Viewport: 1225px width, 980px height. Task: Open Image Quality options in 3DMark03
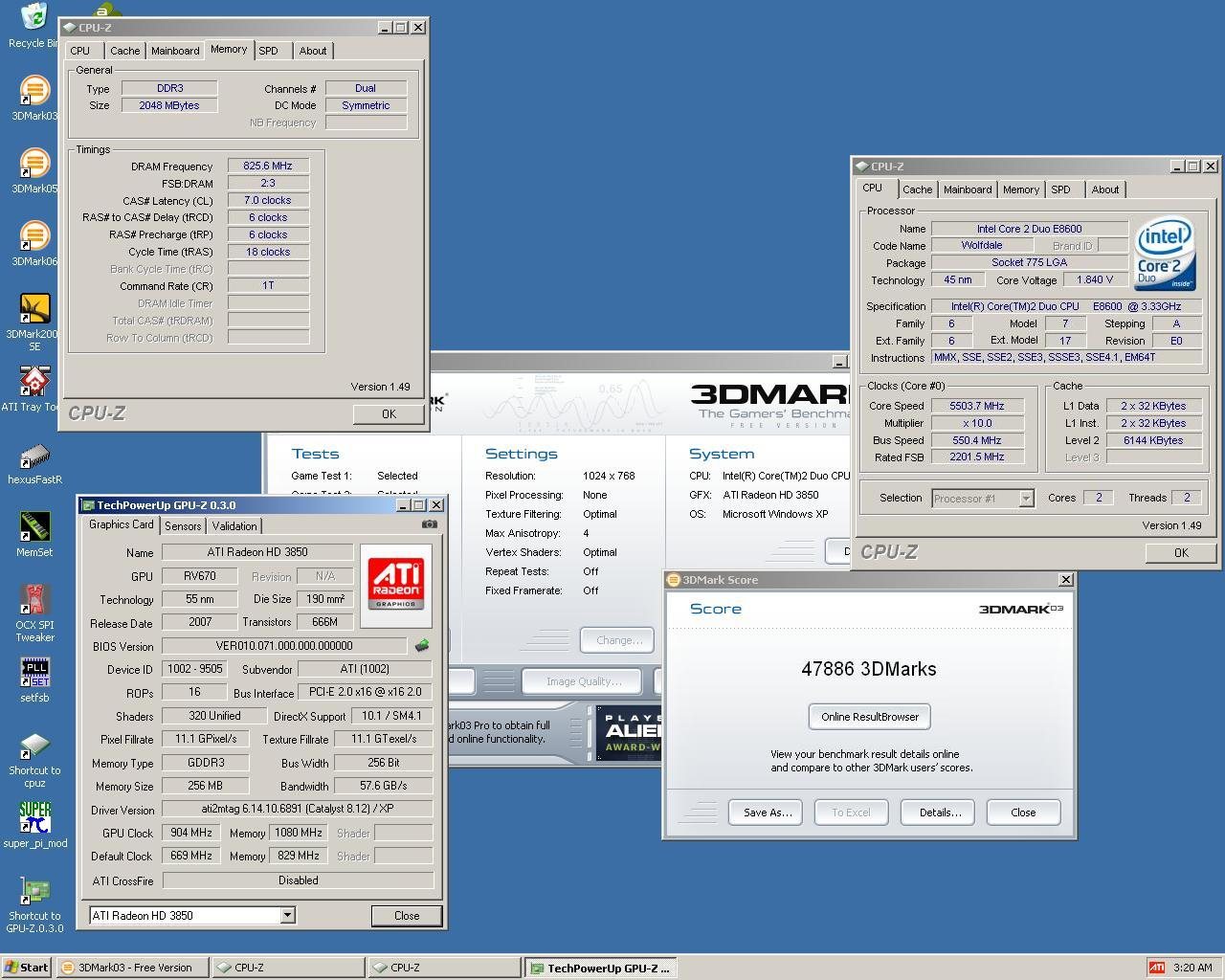(x=584, y=681)
